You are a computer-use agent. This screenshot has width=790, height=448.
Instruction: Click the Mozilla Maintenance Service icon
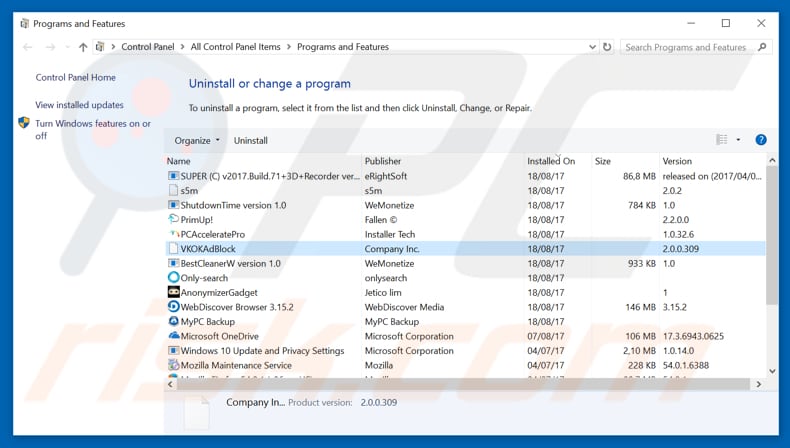click(173, 365)
